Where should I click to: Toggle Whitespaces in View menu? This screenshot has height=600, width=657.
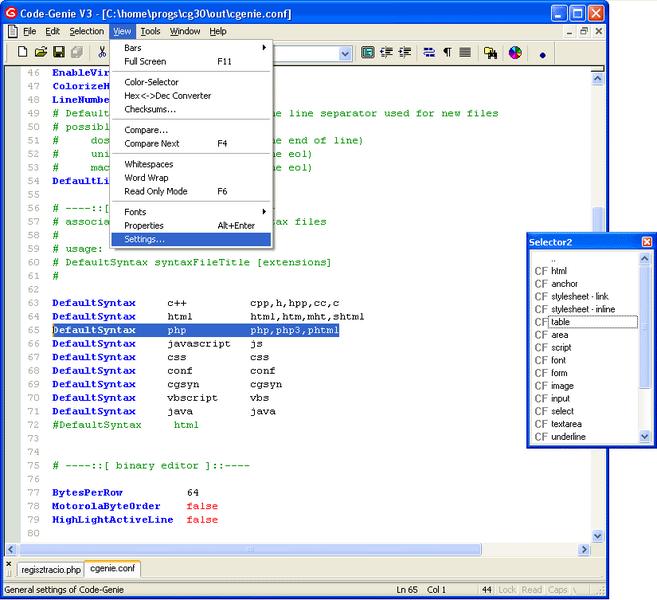click(191, 164)
